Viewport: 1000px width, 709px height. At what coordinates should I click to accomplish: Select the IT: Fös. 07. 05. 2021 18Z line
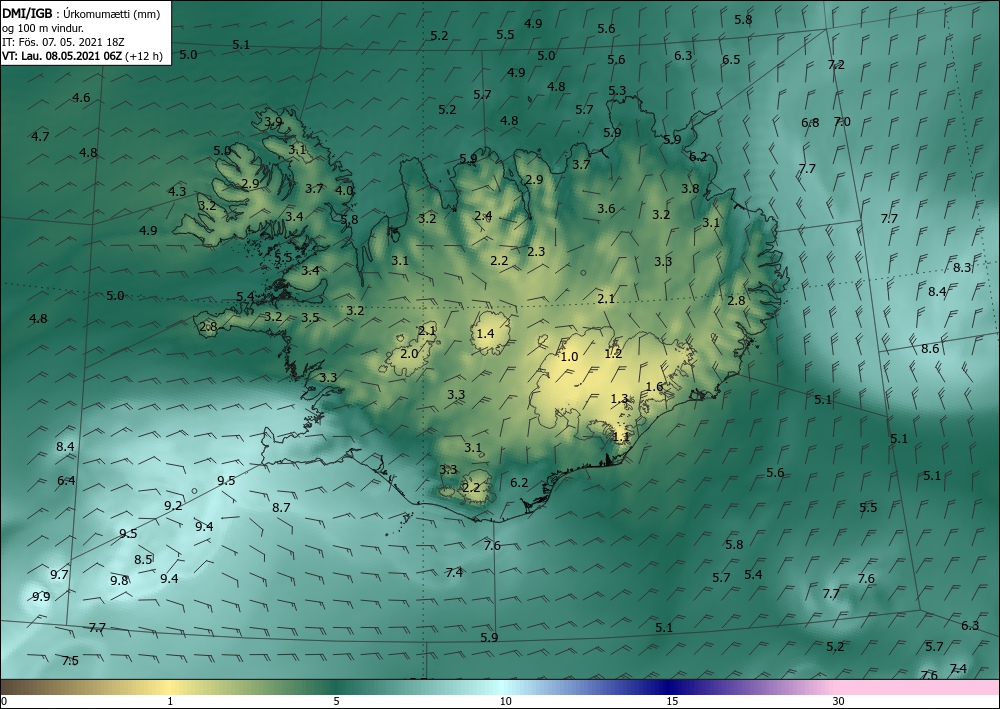63,42
